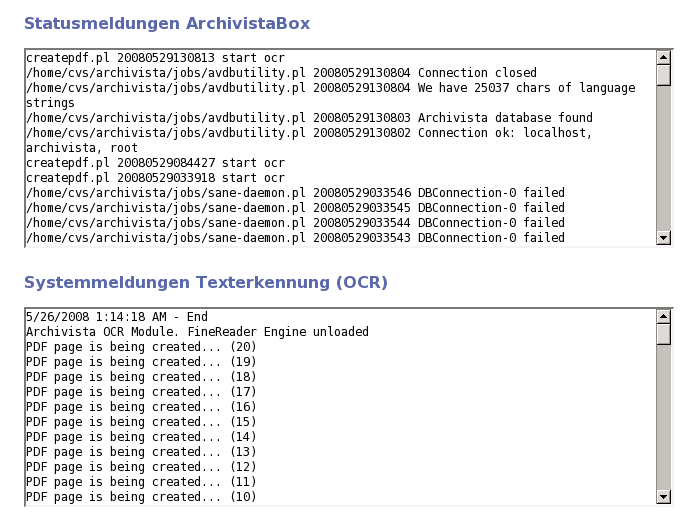Click the 'Connection ok: localhost,' log line
Image resolution: width=682 pixels, height=523 pixels.
click(x=309, y=133)
